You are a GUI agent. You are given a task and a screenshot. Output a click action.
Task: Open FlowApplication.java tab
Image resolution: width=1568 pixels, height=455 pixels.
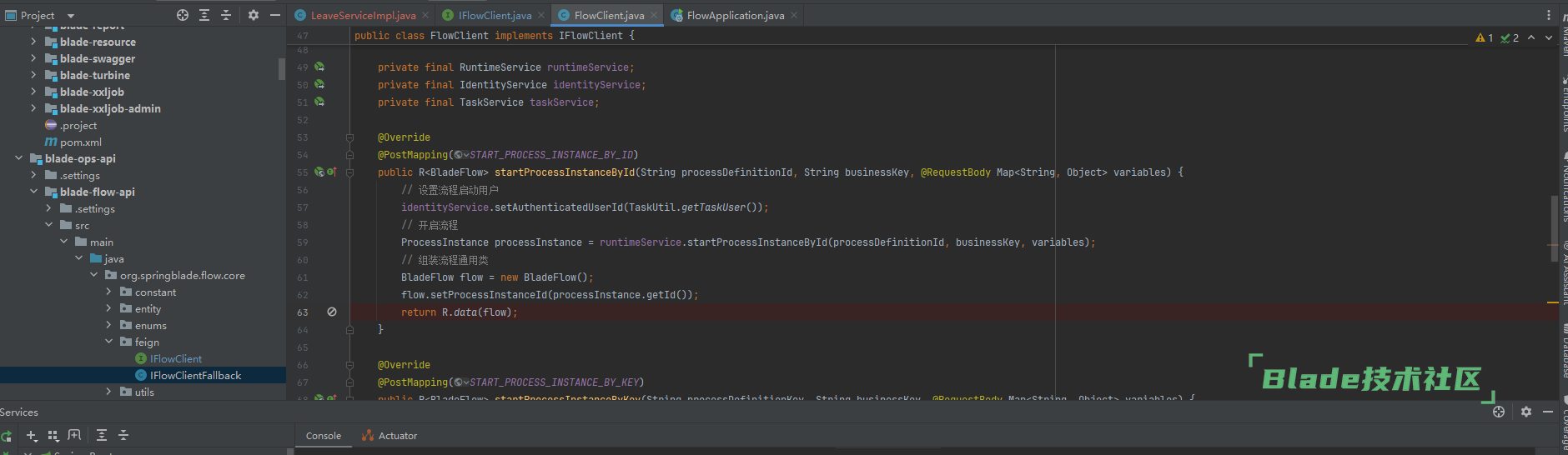pyautogui.click(x=735, y=15)
